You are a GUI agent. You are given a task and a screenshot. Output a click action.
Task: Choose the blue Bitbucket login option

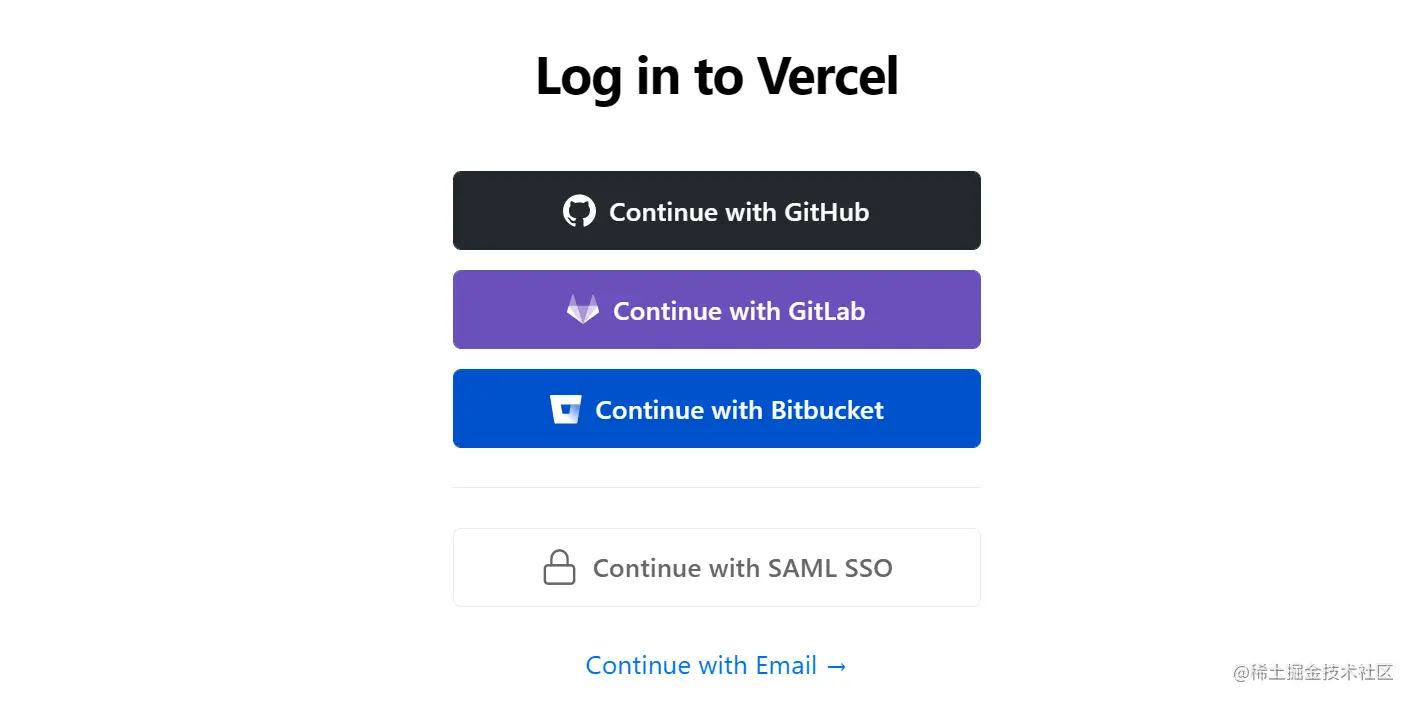pos(716,409)
